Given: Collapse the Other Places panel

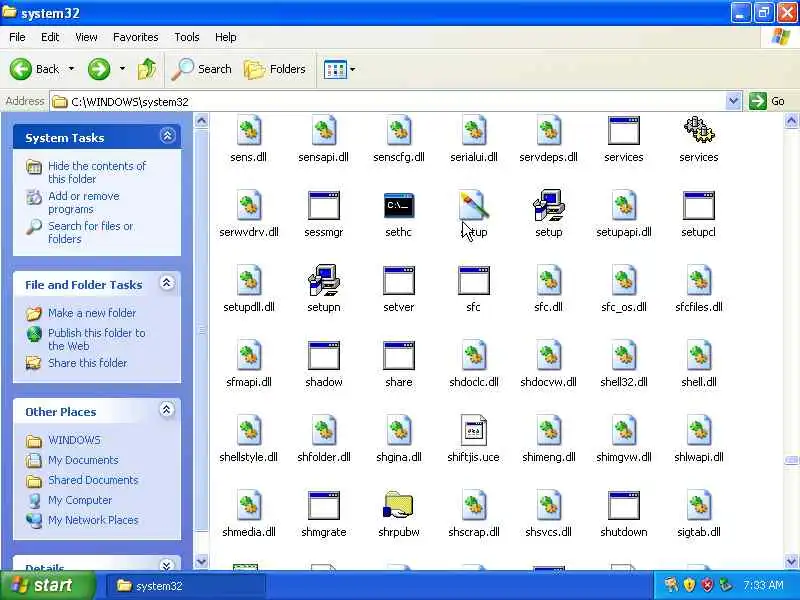Looking at the screenshot, I should (166, 409).
